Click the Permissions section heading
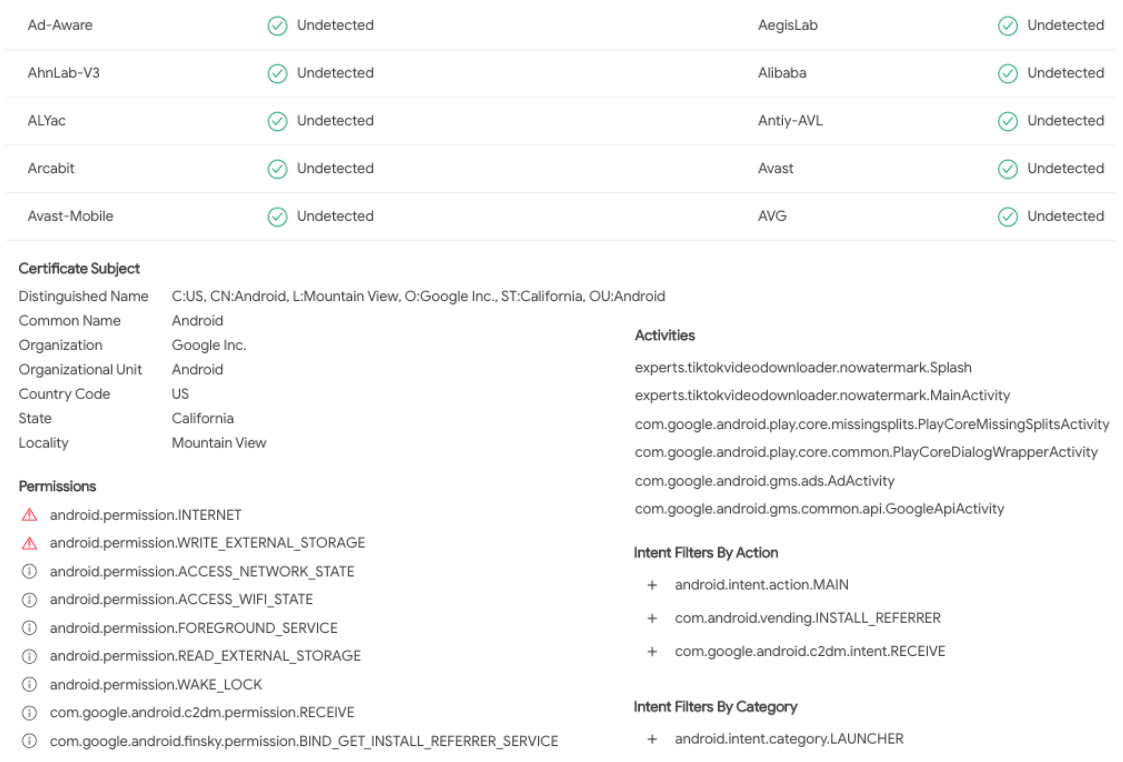 [x=57, y=486]
